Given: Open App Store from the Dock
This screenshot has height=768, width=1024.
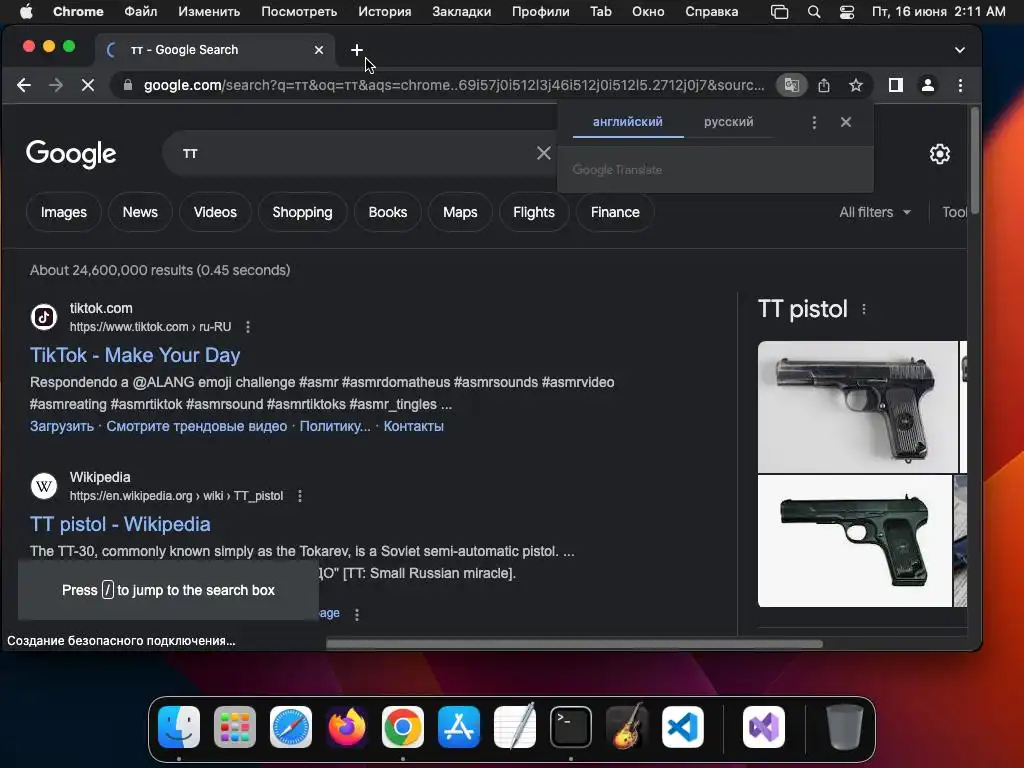Looking at the screenshot, I should (x=459, y=727).
